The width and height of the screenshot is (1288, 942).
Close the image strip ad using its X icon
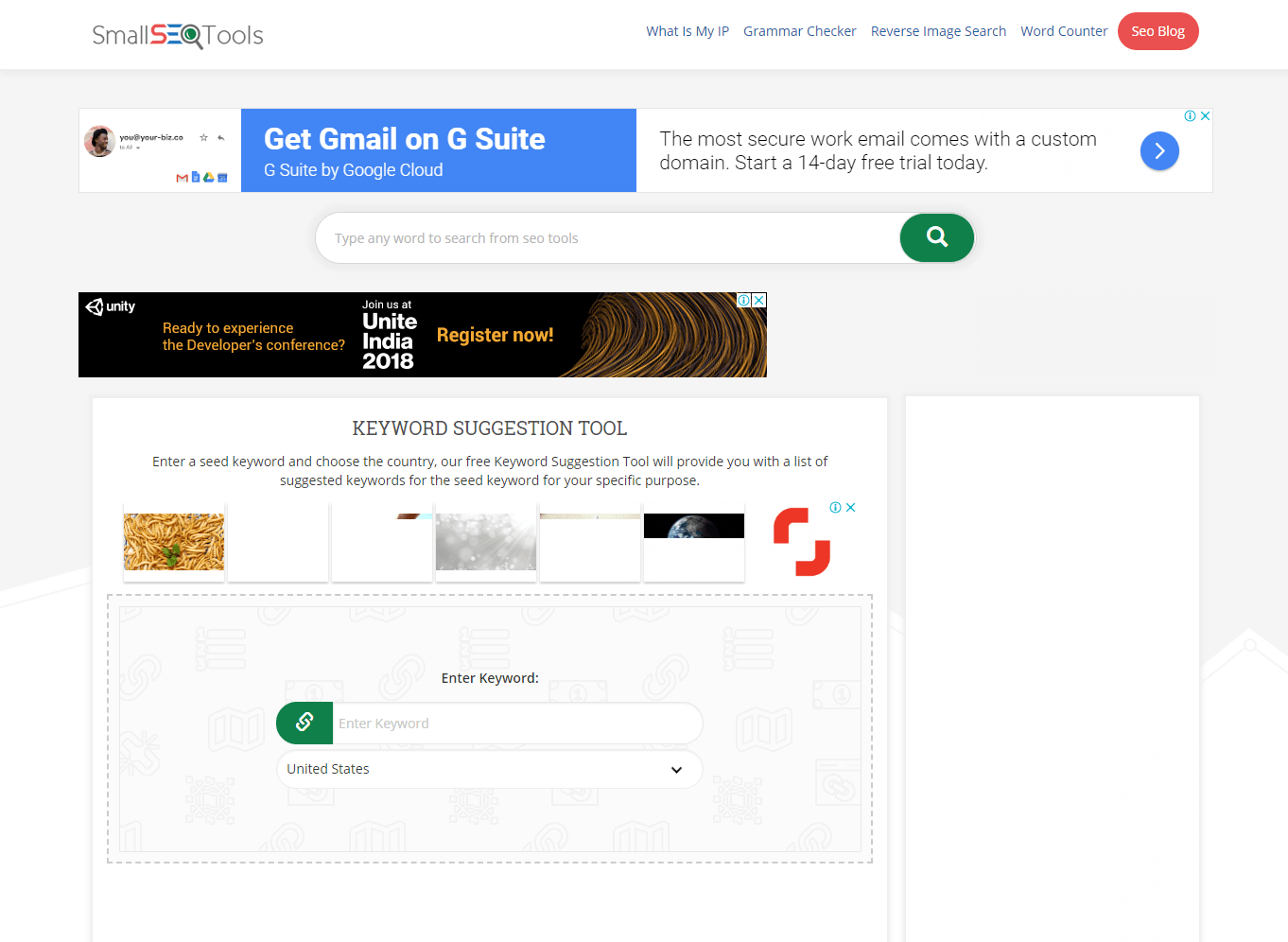pyautogui.click(x=849, y=507)
